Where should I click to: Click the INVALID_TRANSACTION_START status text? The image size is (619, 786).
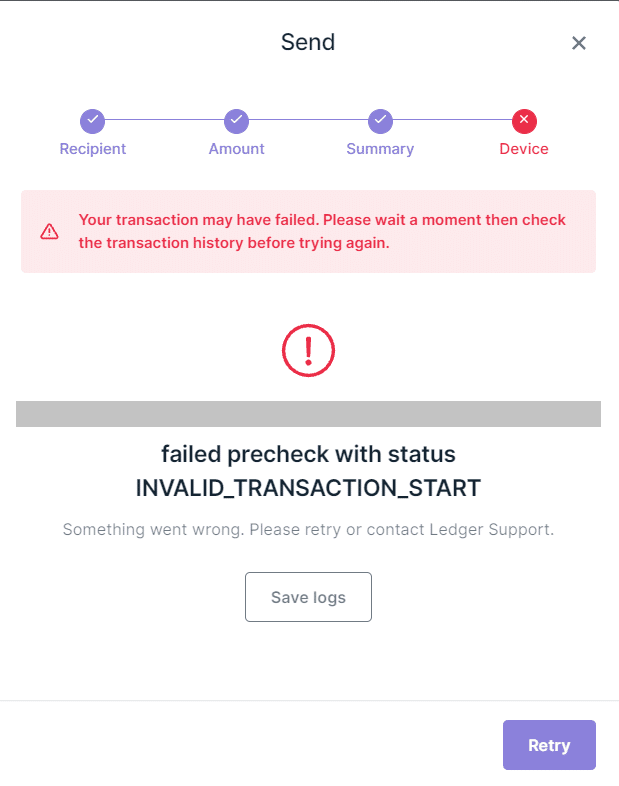click(x=308, y=488)
